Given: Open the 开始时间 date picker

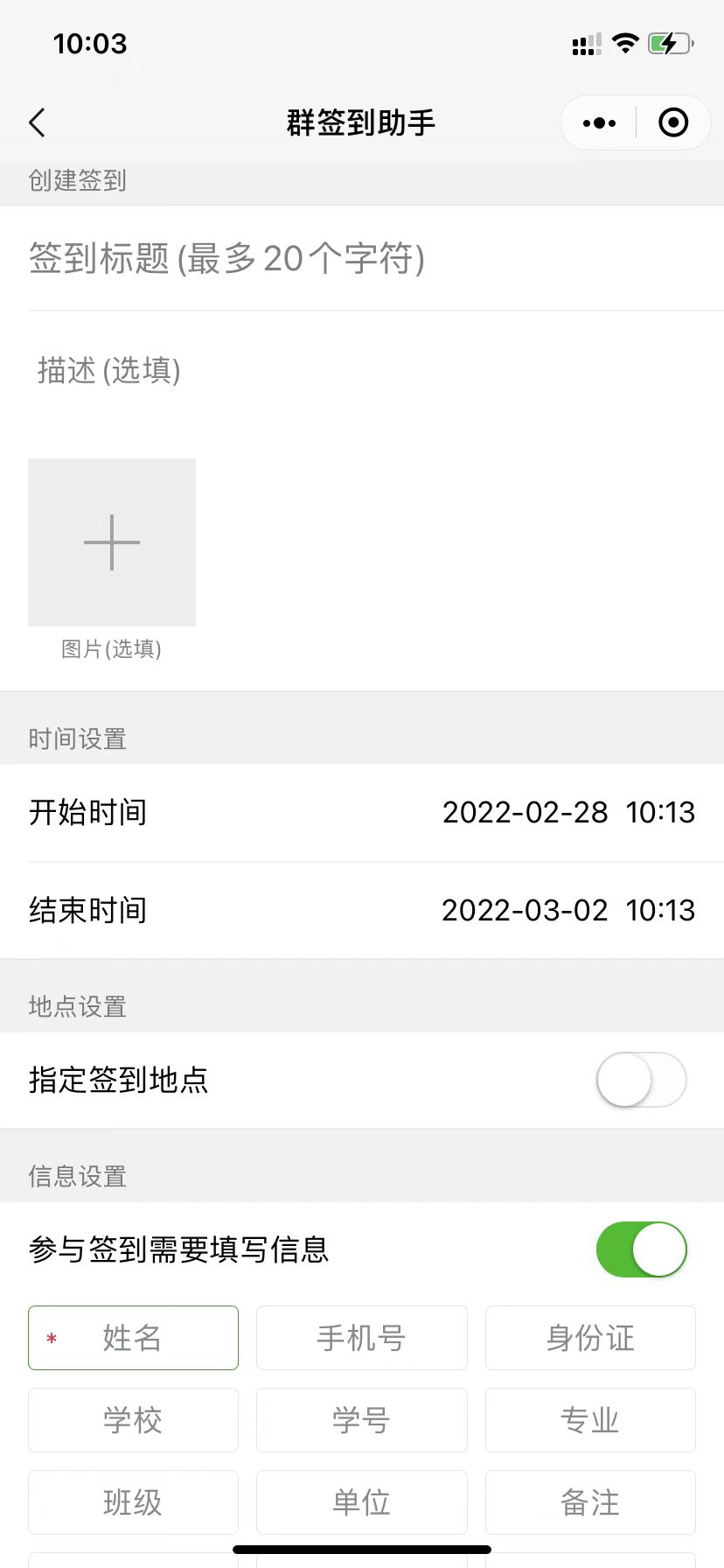Looking at the screenshot, I should (568, 813).
